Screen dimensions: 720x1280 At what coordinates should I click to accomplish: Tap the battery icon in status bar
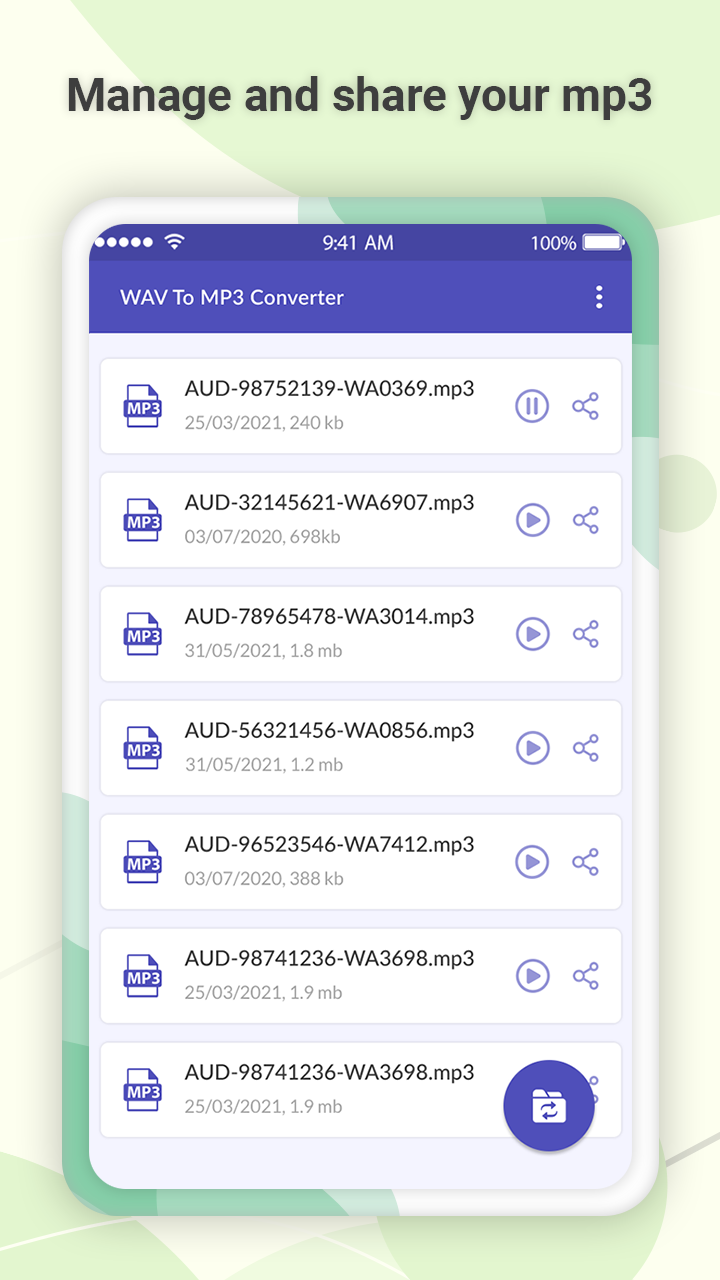(x=603, y=242)
